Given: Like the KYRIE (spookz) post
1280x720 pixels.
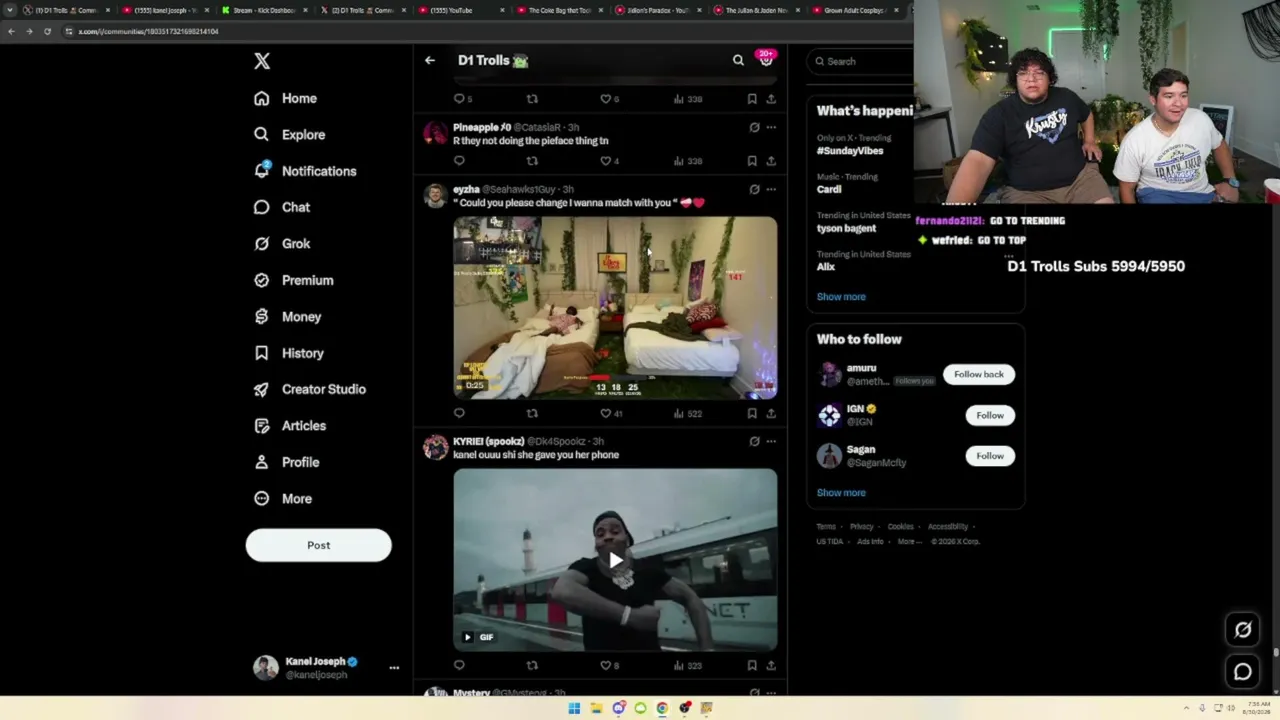Looking at the screenshot, I should point(609,665).
